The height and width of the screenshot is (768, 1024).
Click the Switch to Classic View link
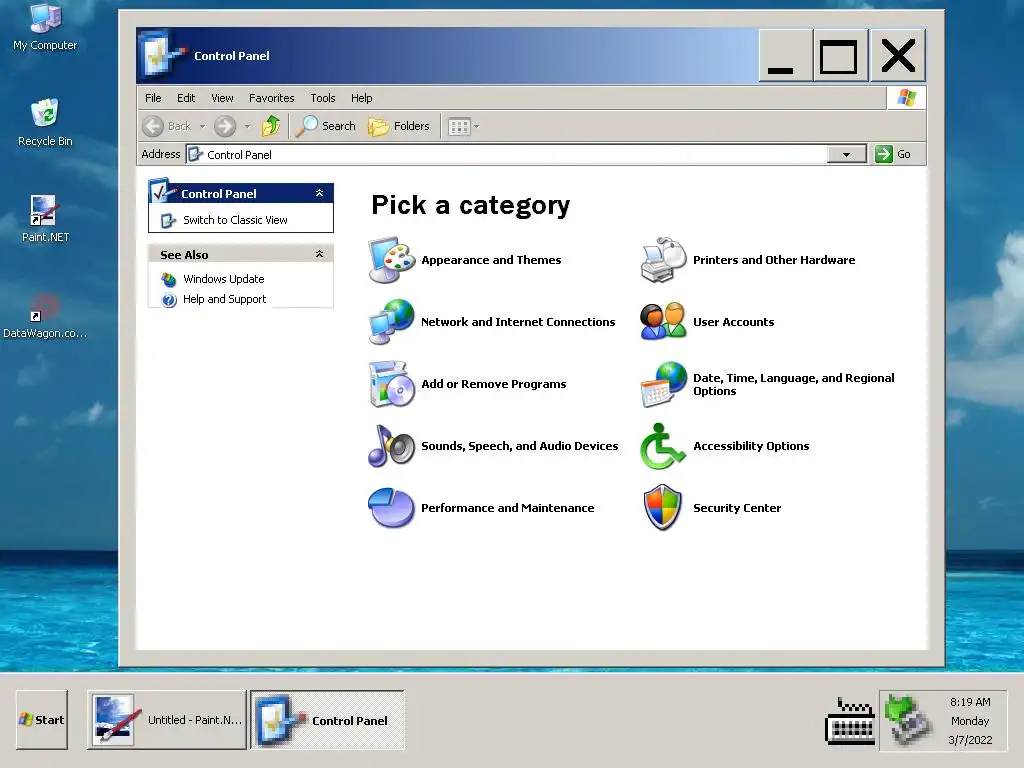click(235, 220)
